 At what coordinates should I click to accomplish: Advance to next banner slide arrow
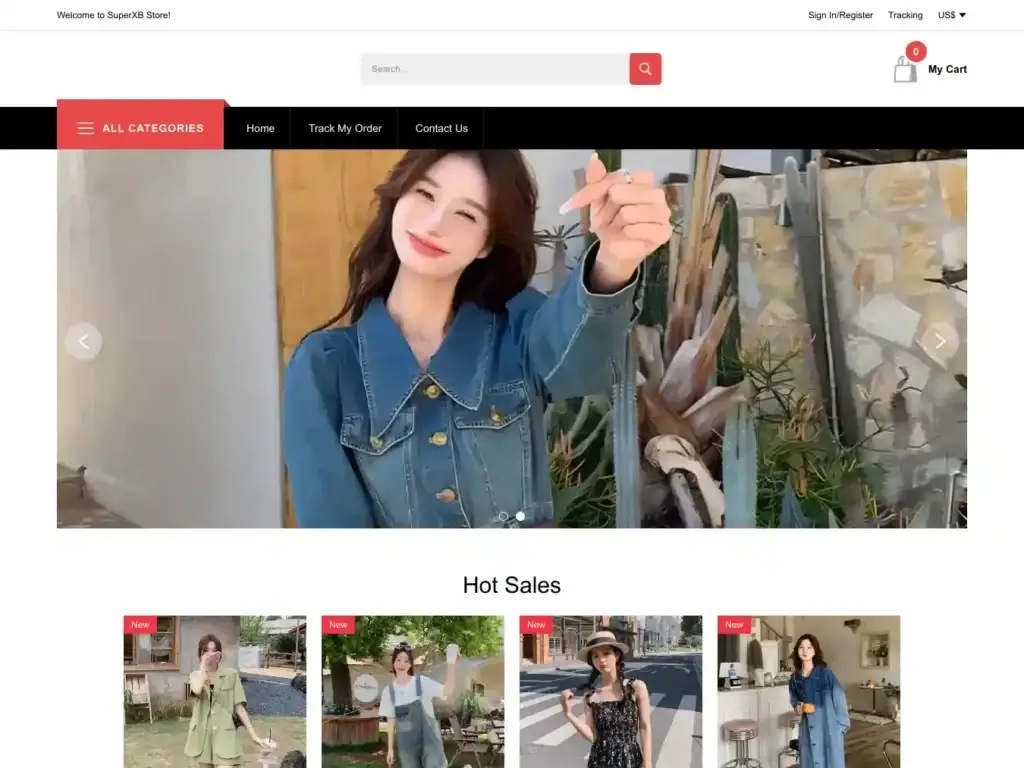pos(940,341)
